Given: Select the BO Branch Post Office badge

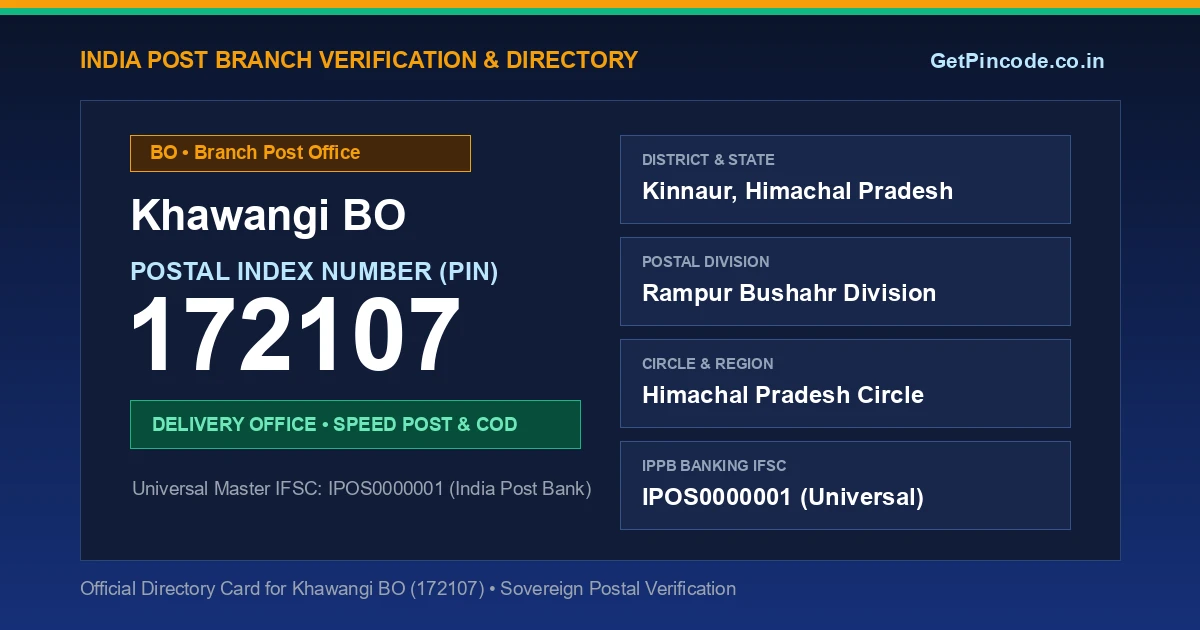Looking at the screenshot, I should click(300, 153).
